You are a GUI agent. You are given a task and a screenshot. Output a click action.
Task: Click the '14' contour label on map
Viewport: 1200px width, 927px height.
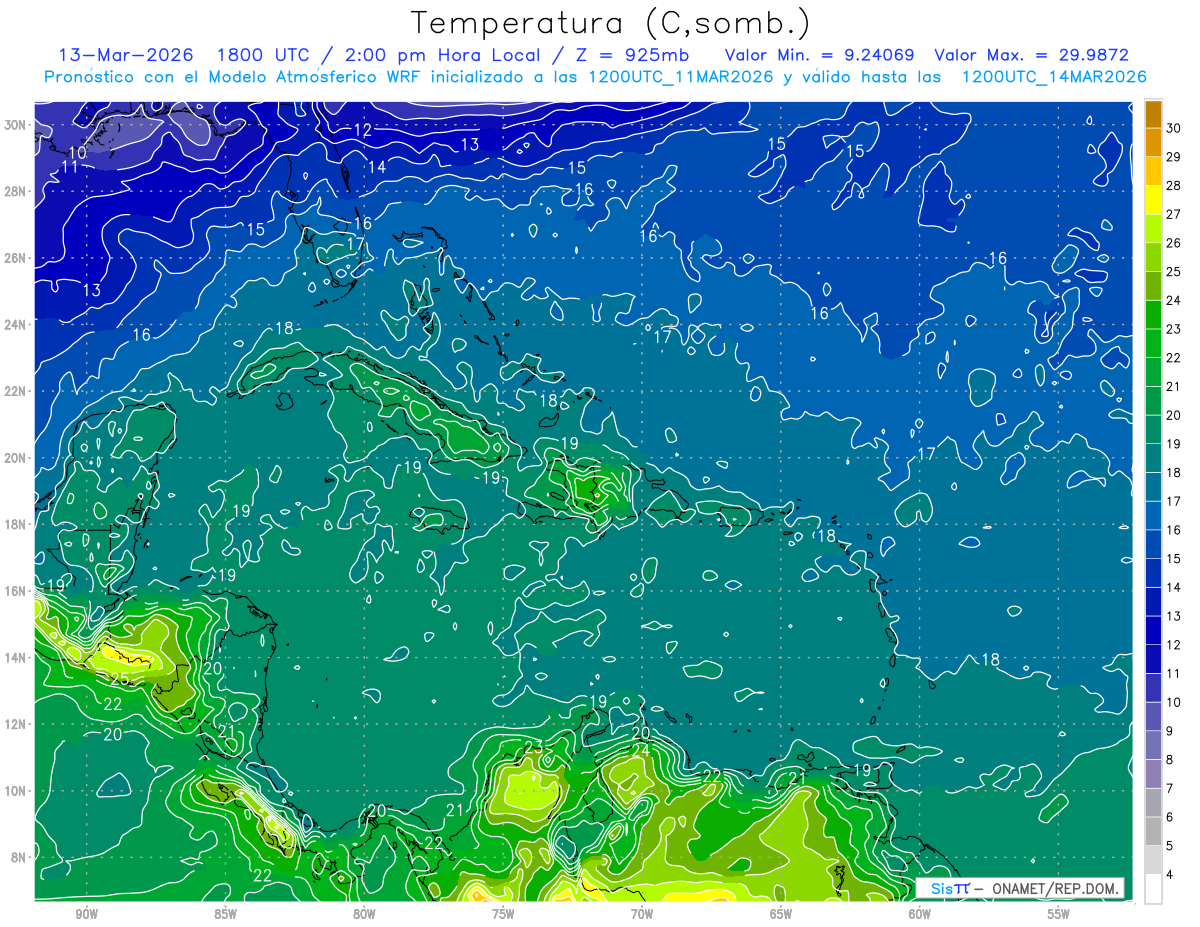(377, 167)
